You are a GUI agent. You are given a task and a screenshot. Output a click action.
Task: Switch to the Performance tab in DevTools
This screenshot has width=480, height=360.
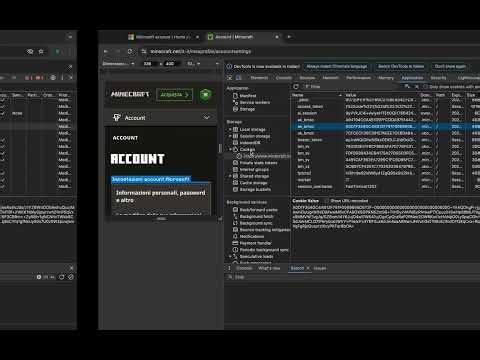(358, 78)
